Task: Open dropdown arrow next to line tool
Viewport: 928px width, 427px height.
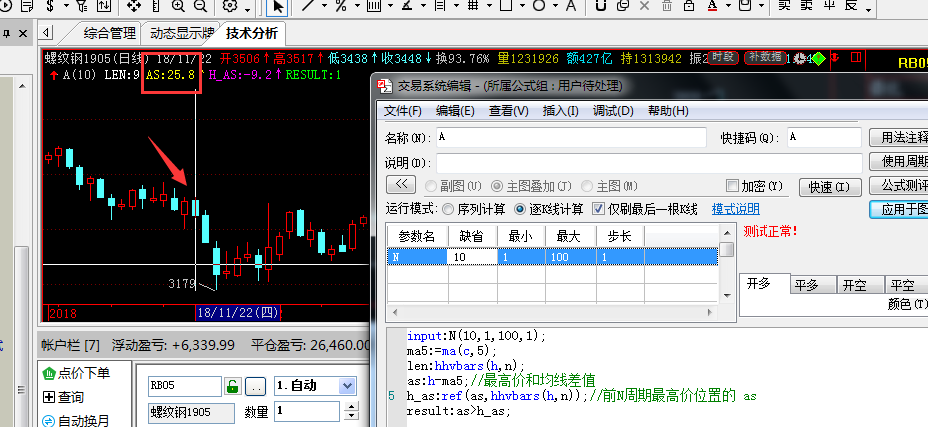Action: coord(324,7)
